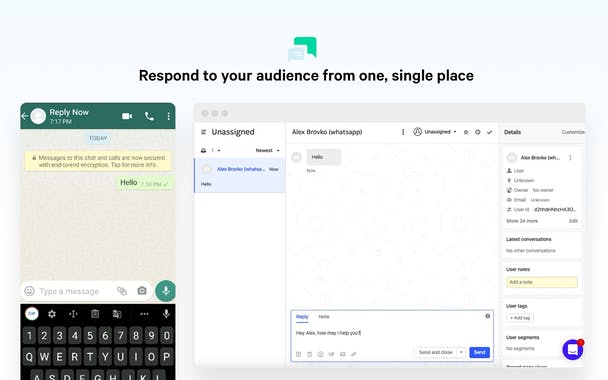Screen dimensions: 608x380
Task: Tap the WhatsApp back arrow
Action: (25, 116)
